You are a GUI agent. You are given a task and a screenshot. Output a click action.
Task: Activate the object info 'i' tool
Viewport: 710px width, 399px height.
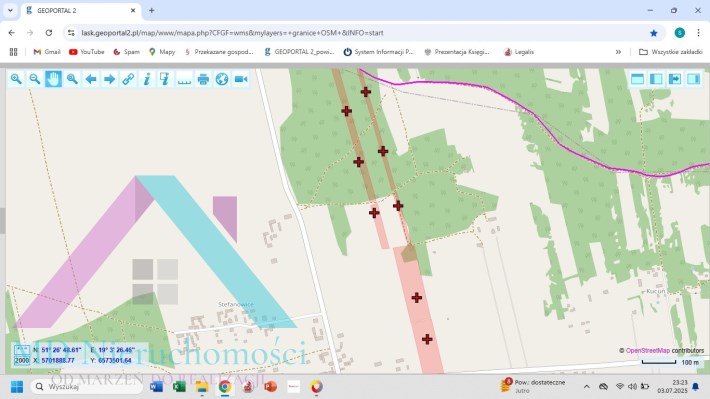[x=147, y=79]
